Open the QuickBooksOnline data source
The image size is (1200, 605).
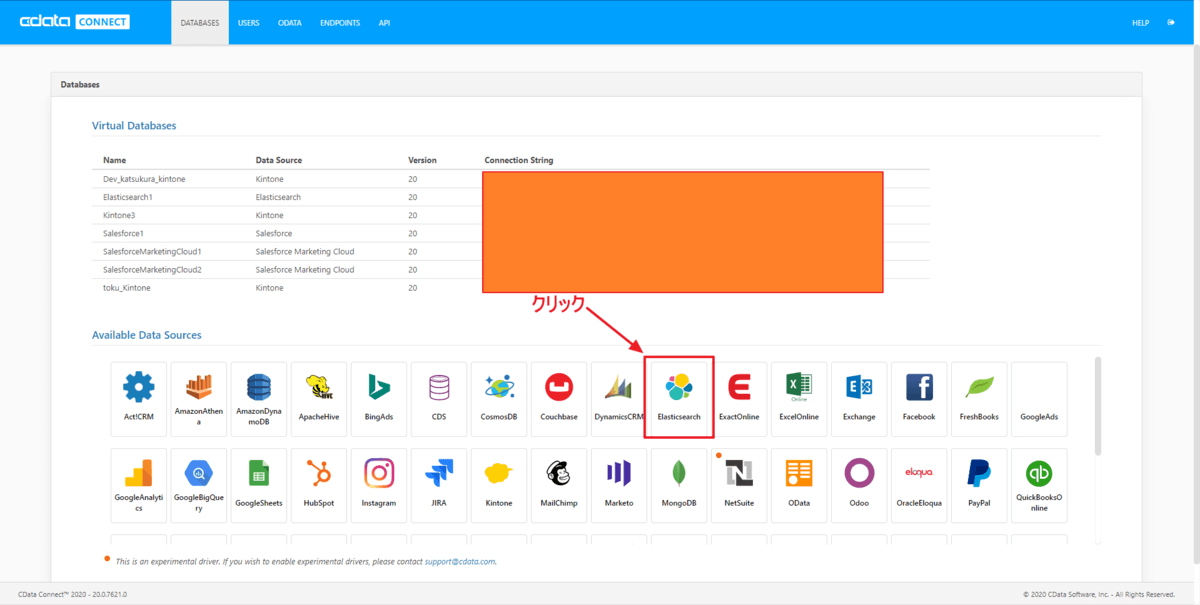click(x=1039, y=485)
